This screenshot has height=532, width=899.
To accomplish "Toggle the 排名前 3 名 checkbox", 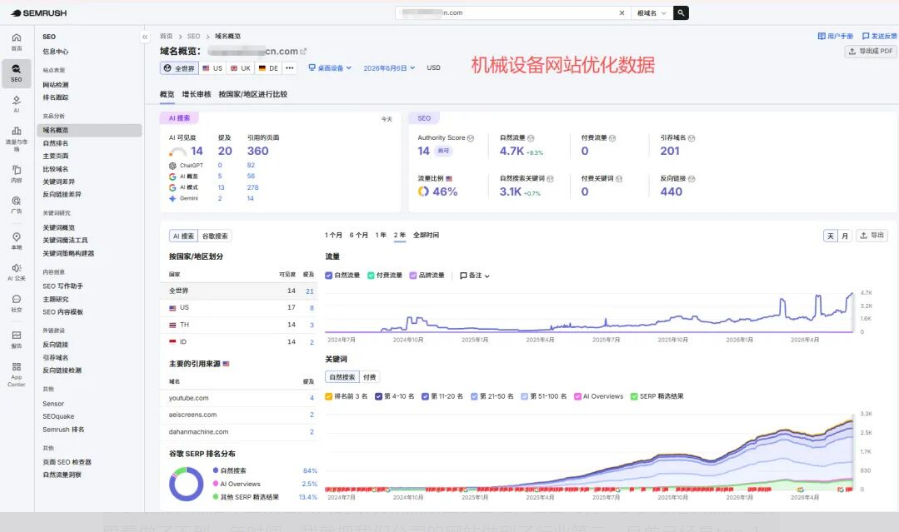I will click(329, 396).
